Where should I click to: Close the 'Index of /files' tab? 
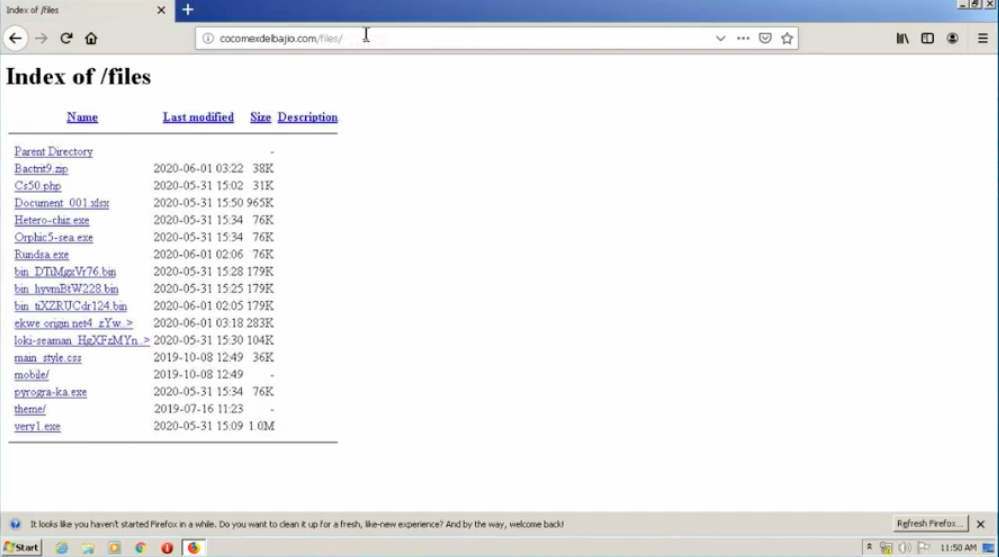(161, 10)
